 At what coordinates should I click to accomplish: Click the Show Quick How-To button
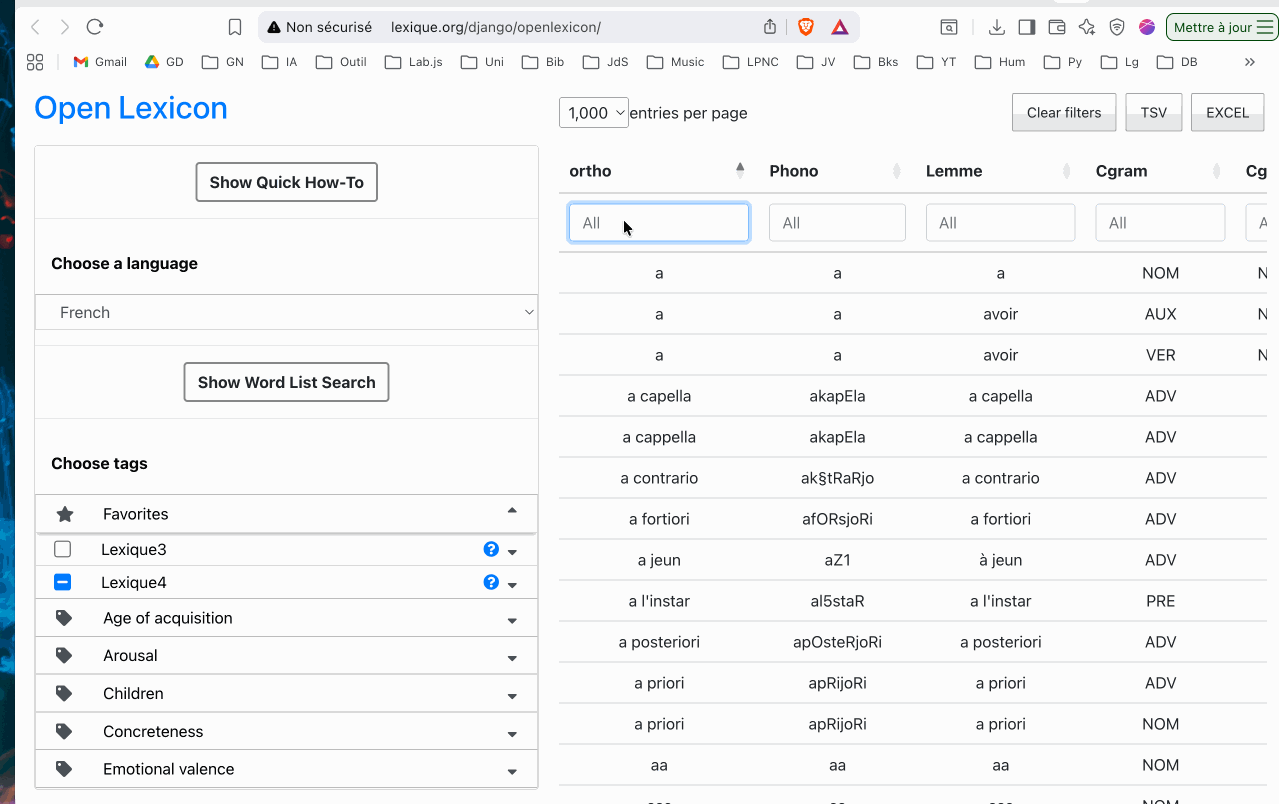tap(286, 182)
